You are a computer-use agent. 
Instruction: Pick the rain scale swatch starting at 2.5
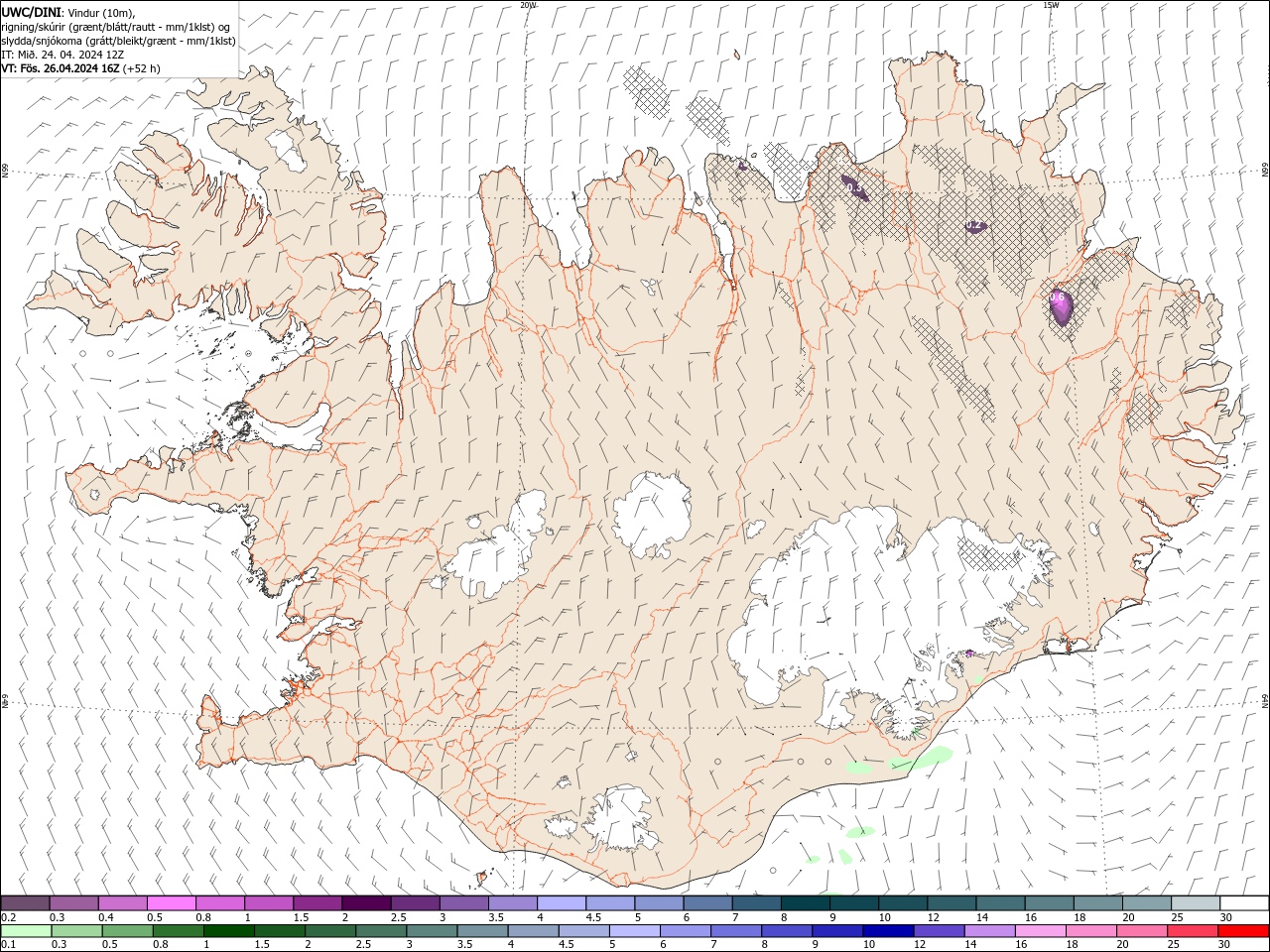tap(381, 931)
